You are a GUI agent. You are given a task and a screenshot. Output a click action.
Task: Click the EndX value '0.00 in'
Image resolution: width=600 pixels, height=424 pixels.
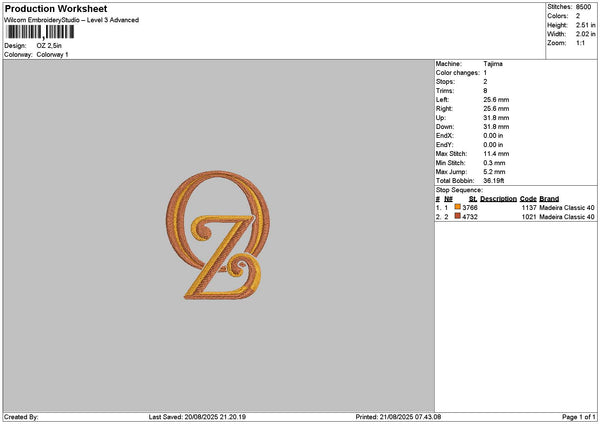click(x=493, y=136)
